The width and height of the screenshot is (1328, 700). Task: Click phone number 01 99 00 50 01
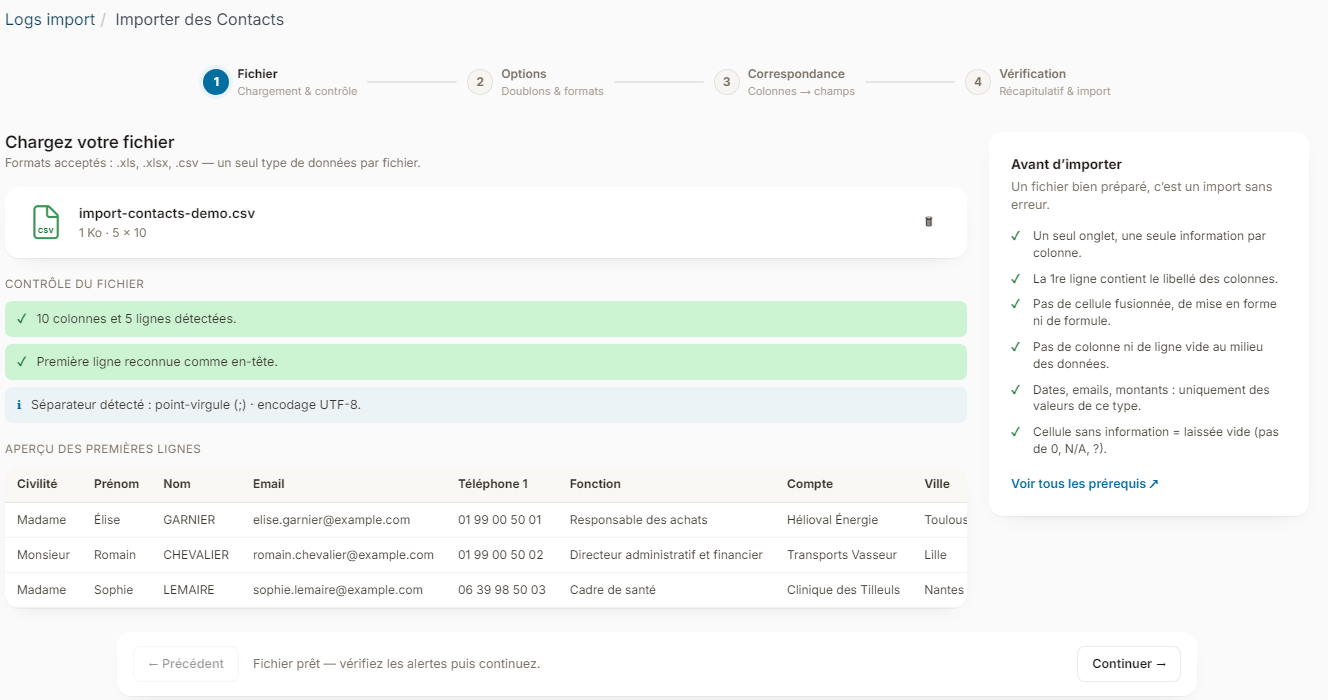pos(500,520)
